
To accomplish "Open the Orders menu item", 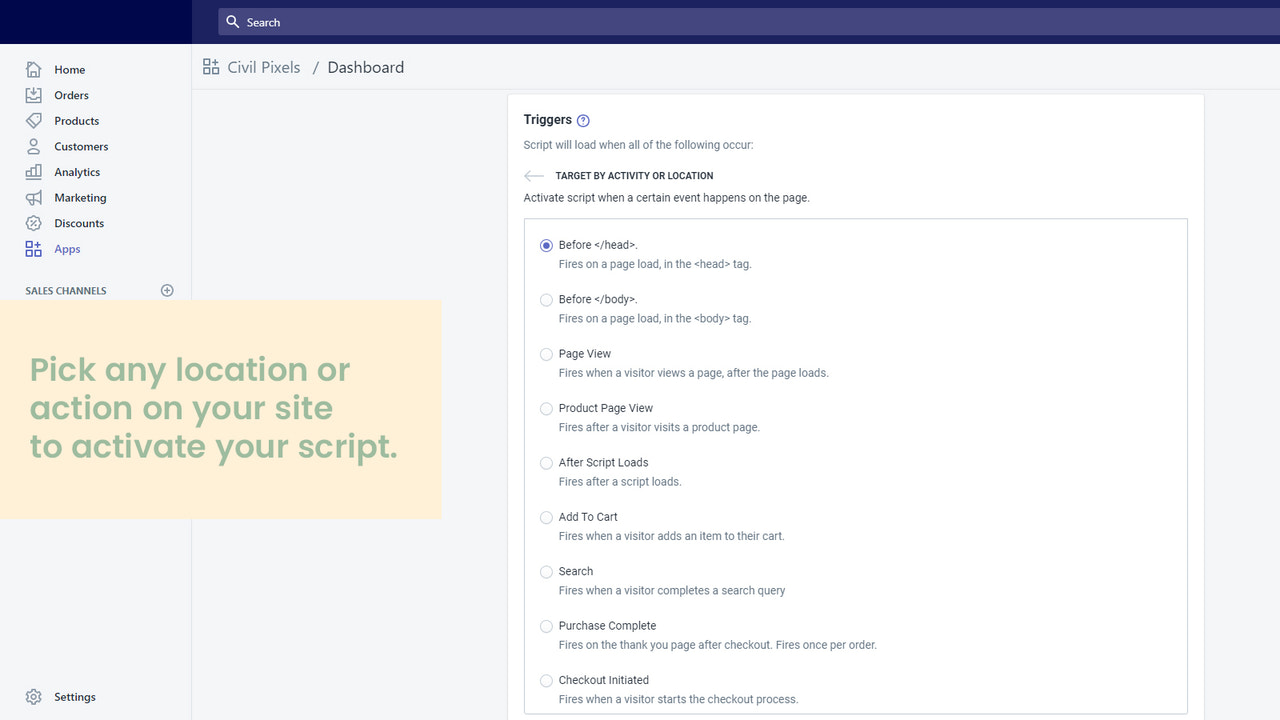I will click(72, 95).
